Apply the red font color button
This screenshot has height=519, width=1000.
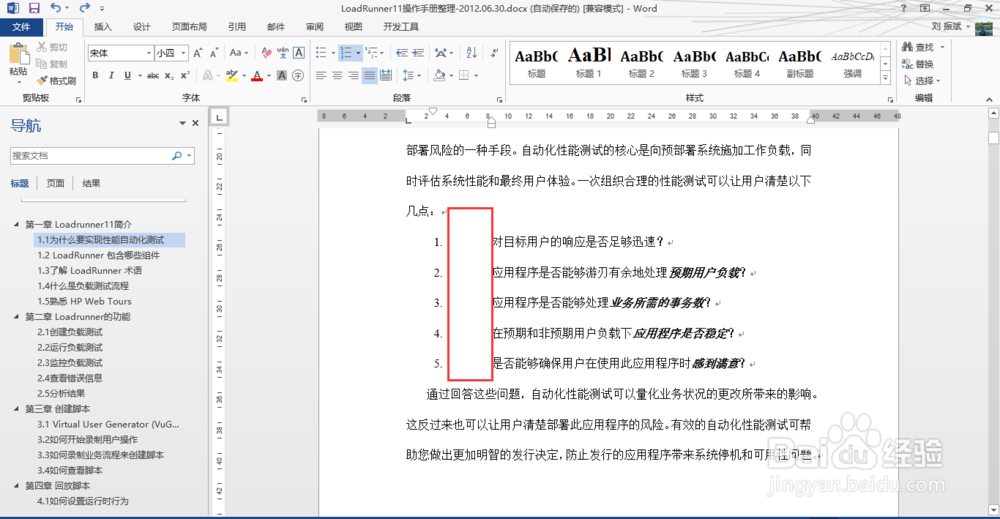(x=257, y=76)
